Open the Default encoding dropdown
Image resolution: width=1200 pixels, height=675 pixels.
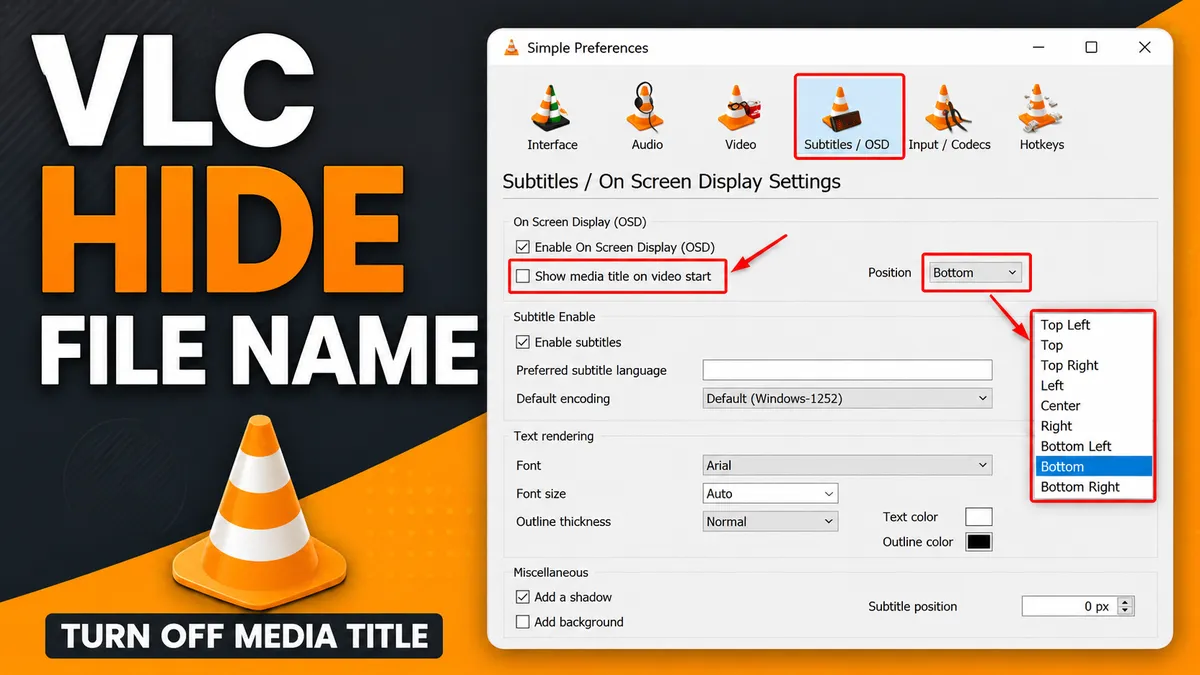pos(848,398)
